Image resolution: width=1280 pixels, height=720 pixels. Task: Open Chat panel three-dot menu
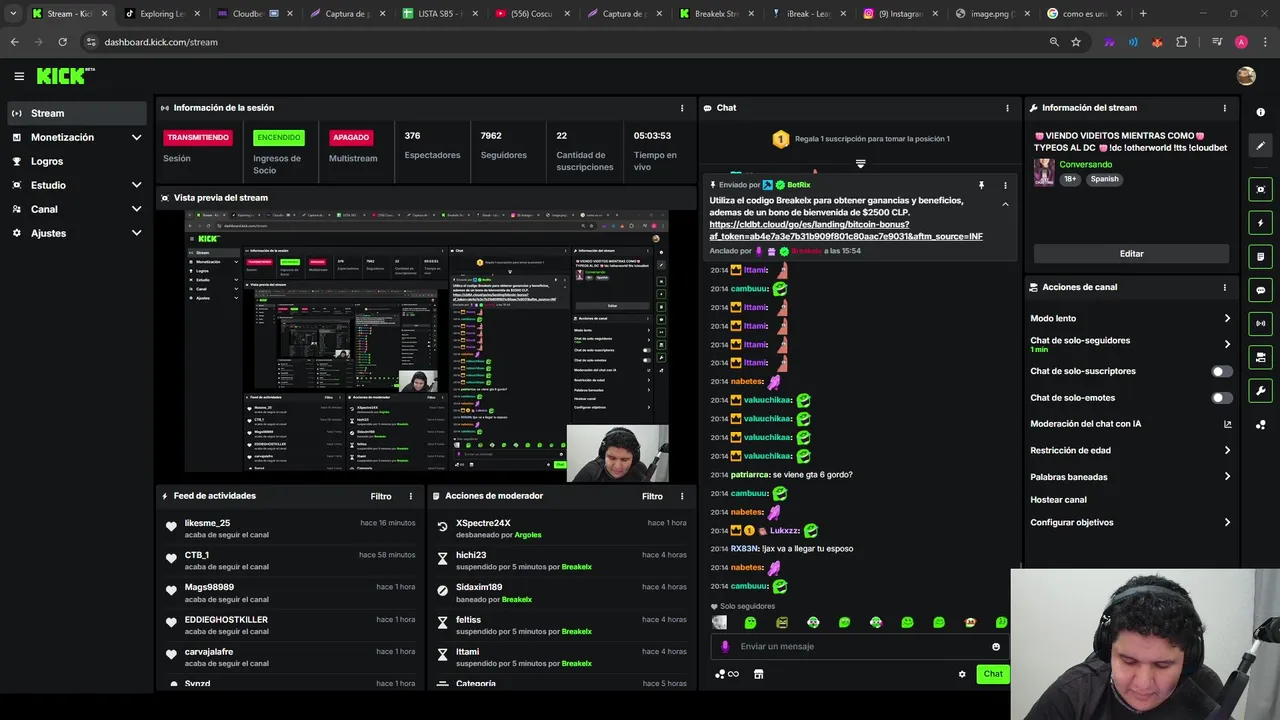(1007, 108)
